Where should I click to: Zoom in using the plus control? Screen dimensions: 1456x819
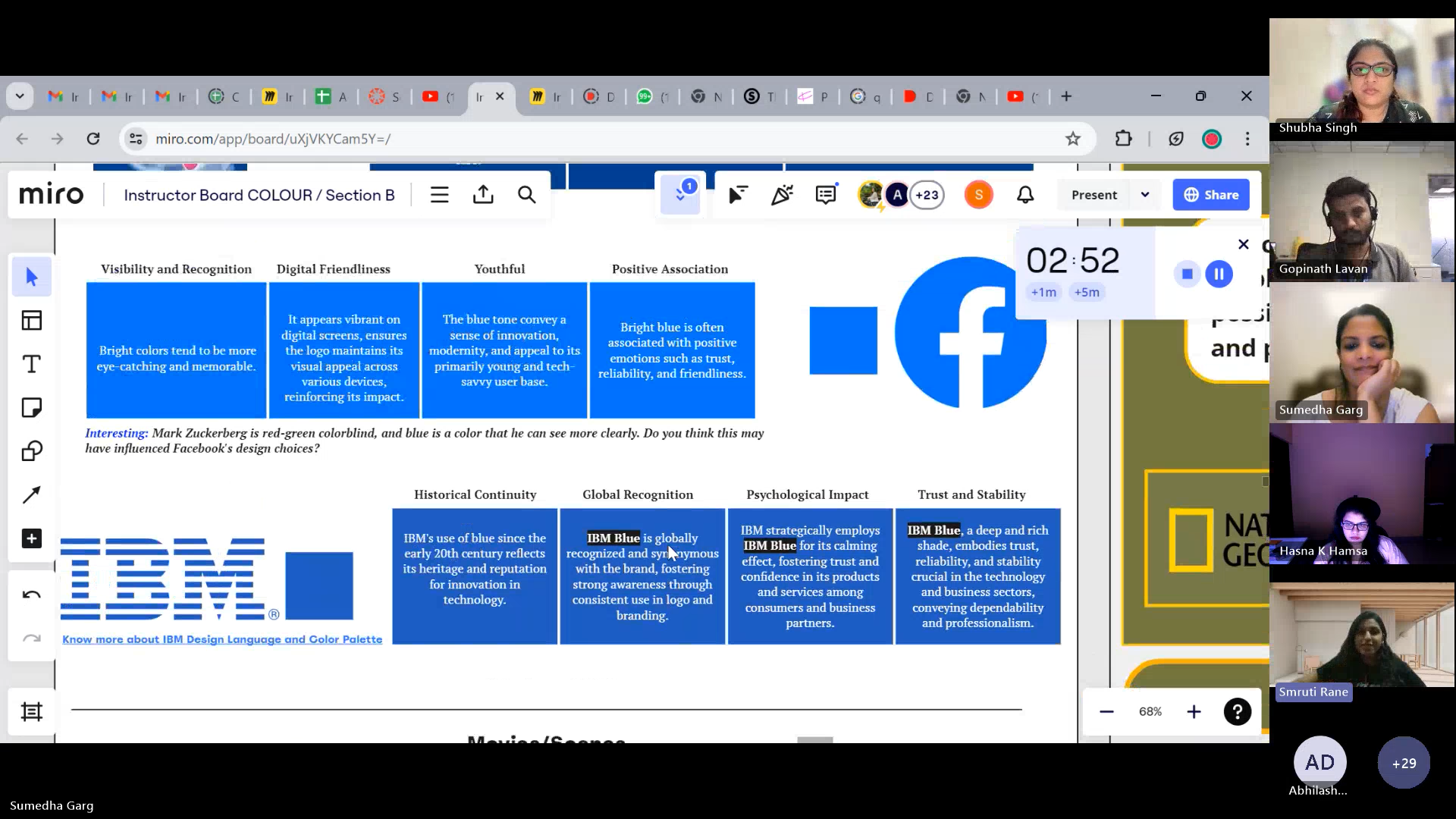[x=1194, y=711]
